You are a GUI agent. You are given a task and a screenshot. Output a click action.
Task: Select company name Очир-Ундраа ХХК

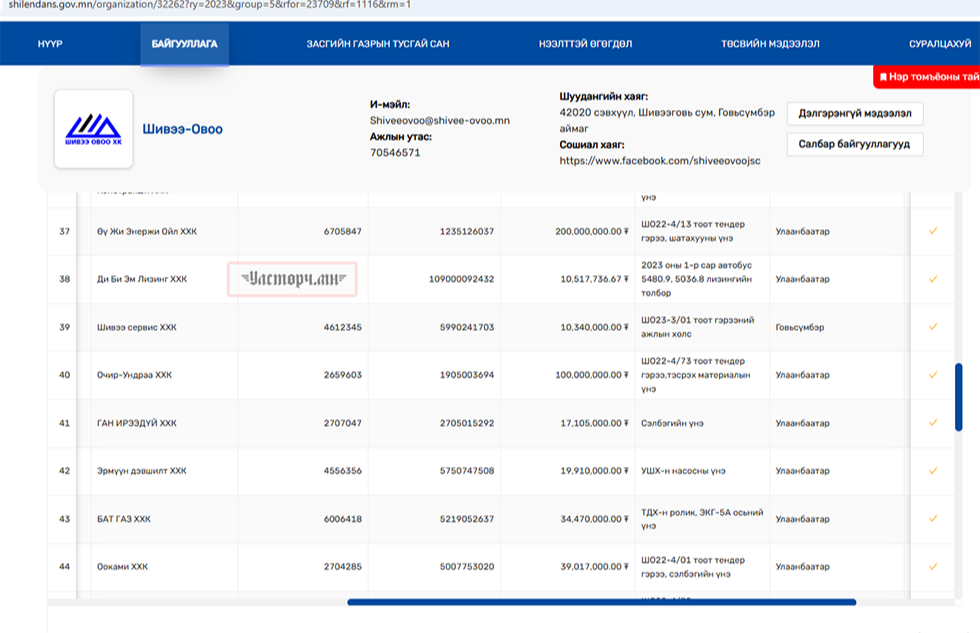click(134, 375)
